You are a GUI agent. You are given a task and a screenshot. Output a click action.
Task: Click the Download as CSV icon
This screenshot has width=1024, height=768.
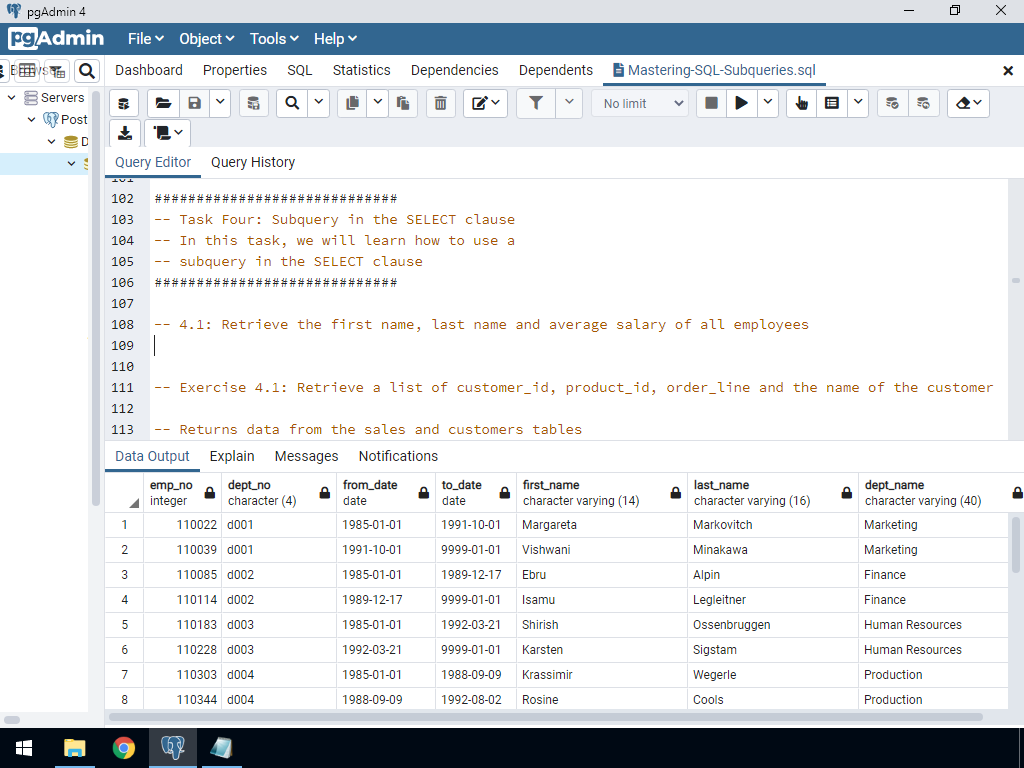(x=124, y=133)
